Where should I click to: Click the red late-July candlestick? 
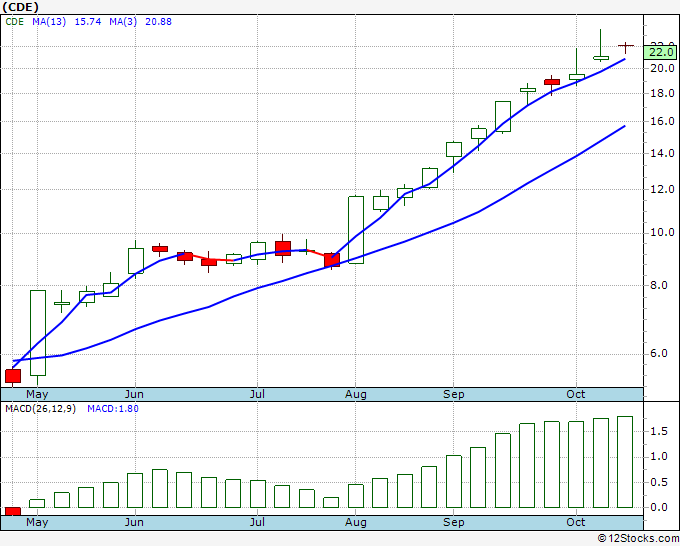(332, 260)
